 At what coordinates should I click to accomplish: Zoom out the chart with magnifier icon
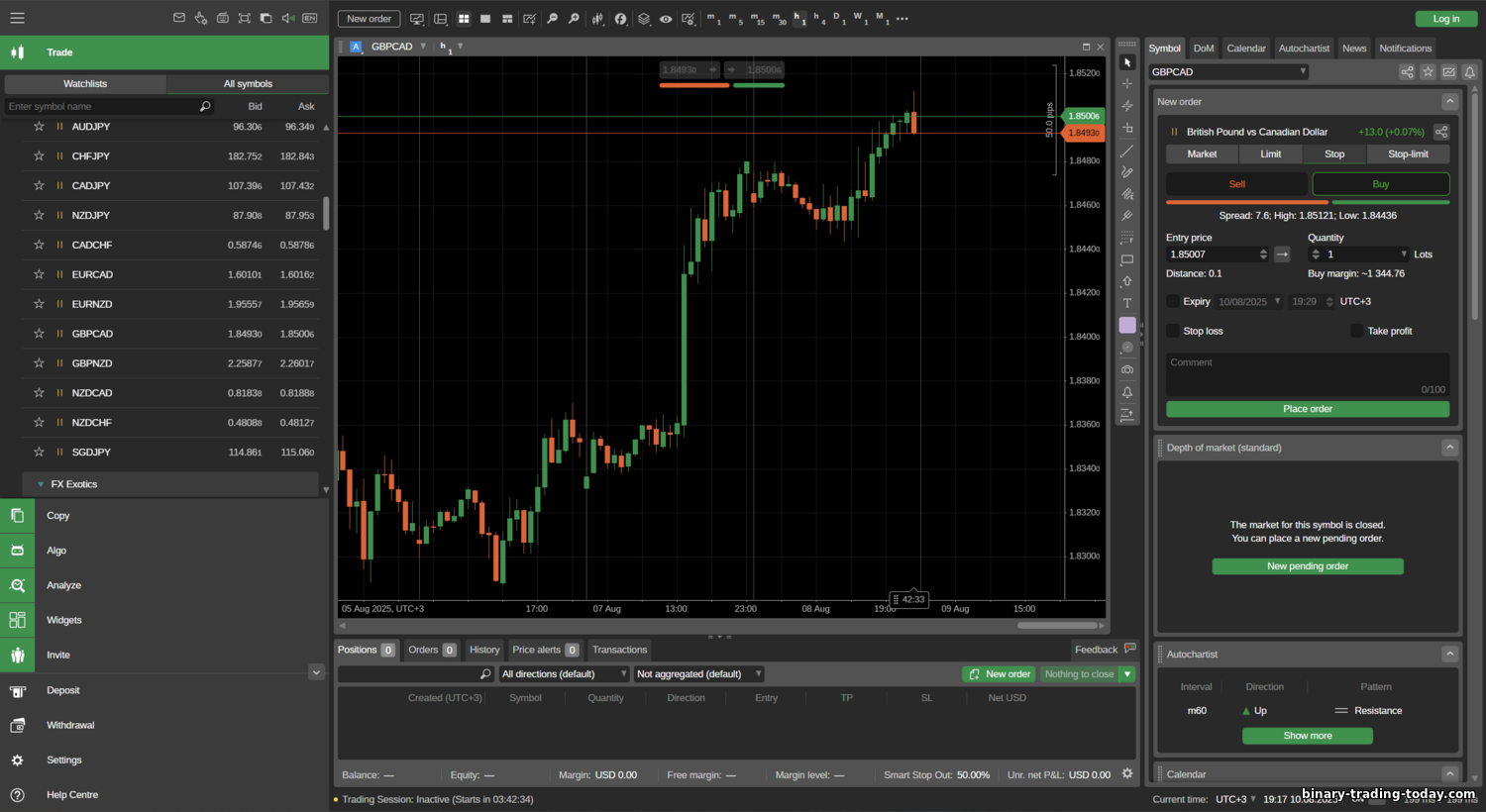tap(574, 19)
